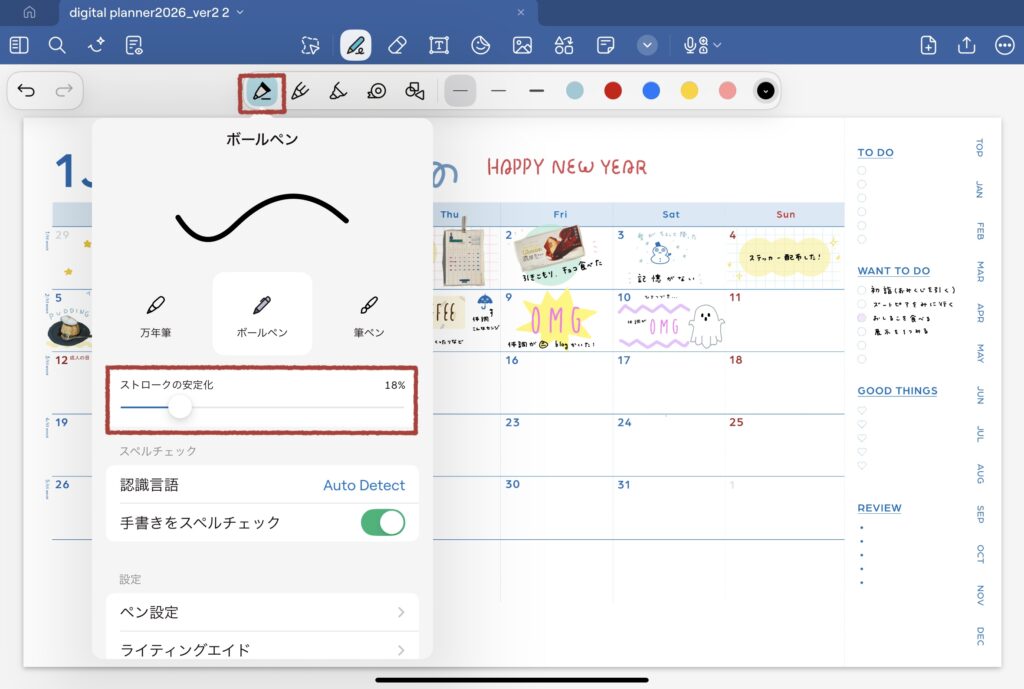Select the Text box tool
Screen dimensions: 1024x689
coord(439,45)
